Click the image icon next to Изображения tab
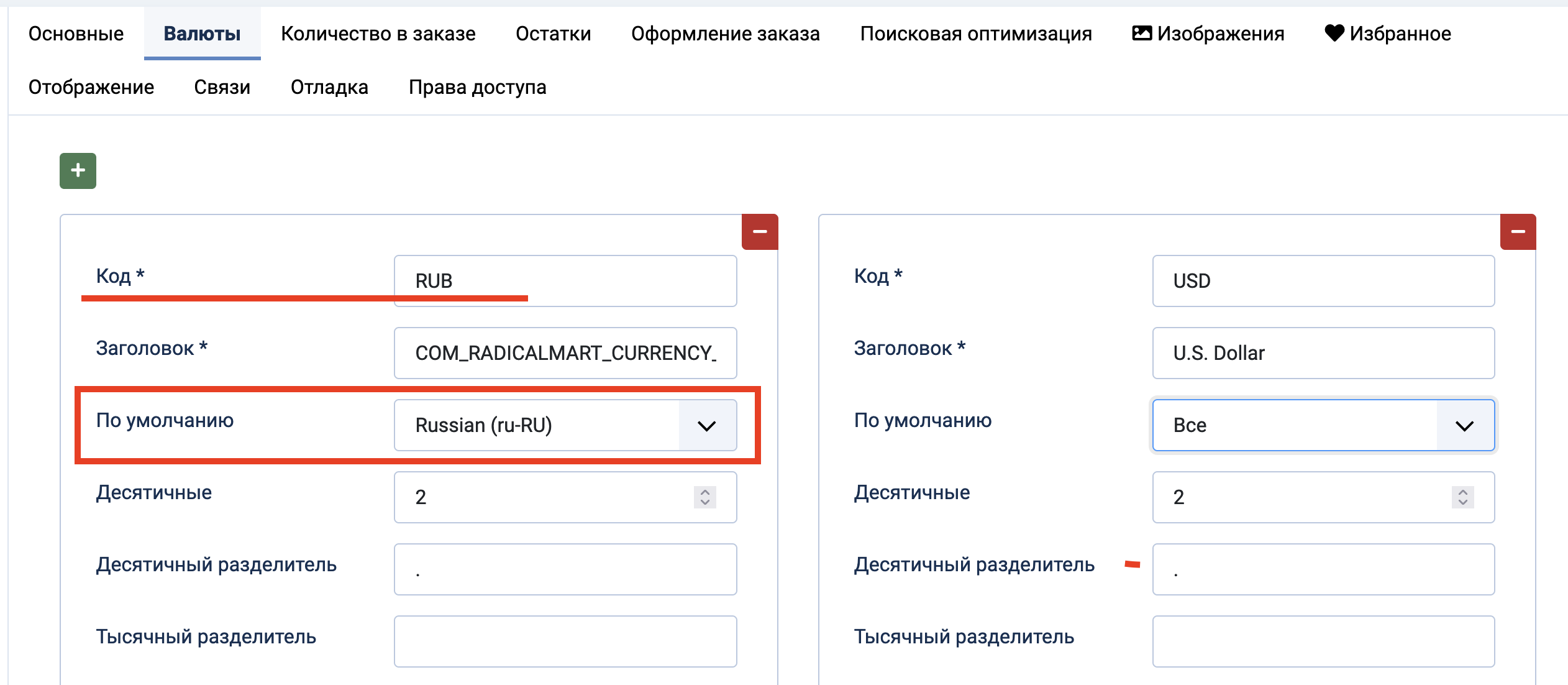The image size is (1568, 685). 1141,33
